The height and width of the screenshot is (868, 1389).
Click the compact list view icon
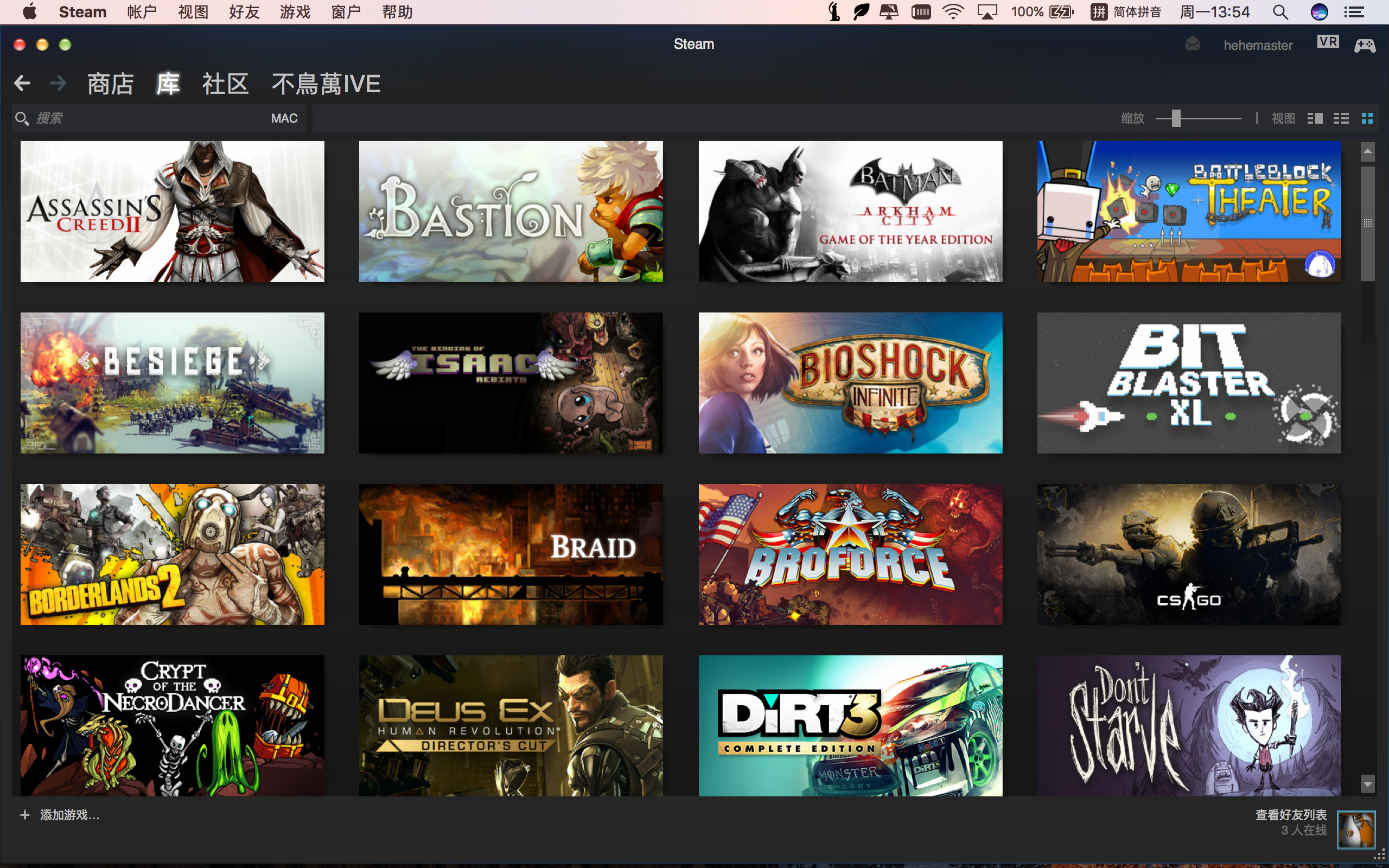pyautogui.click(x=1341, y=119)
